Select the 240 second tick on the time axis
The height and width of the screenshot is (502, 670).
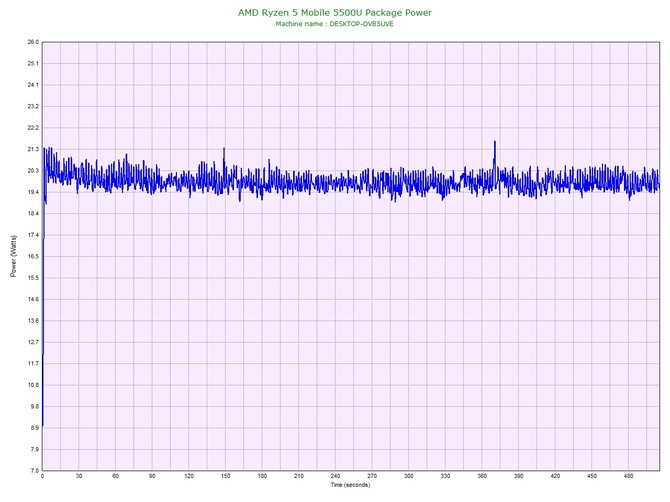tap(335, 477)
